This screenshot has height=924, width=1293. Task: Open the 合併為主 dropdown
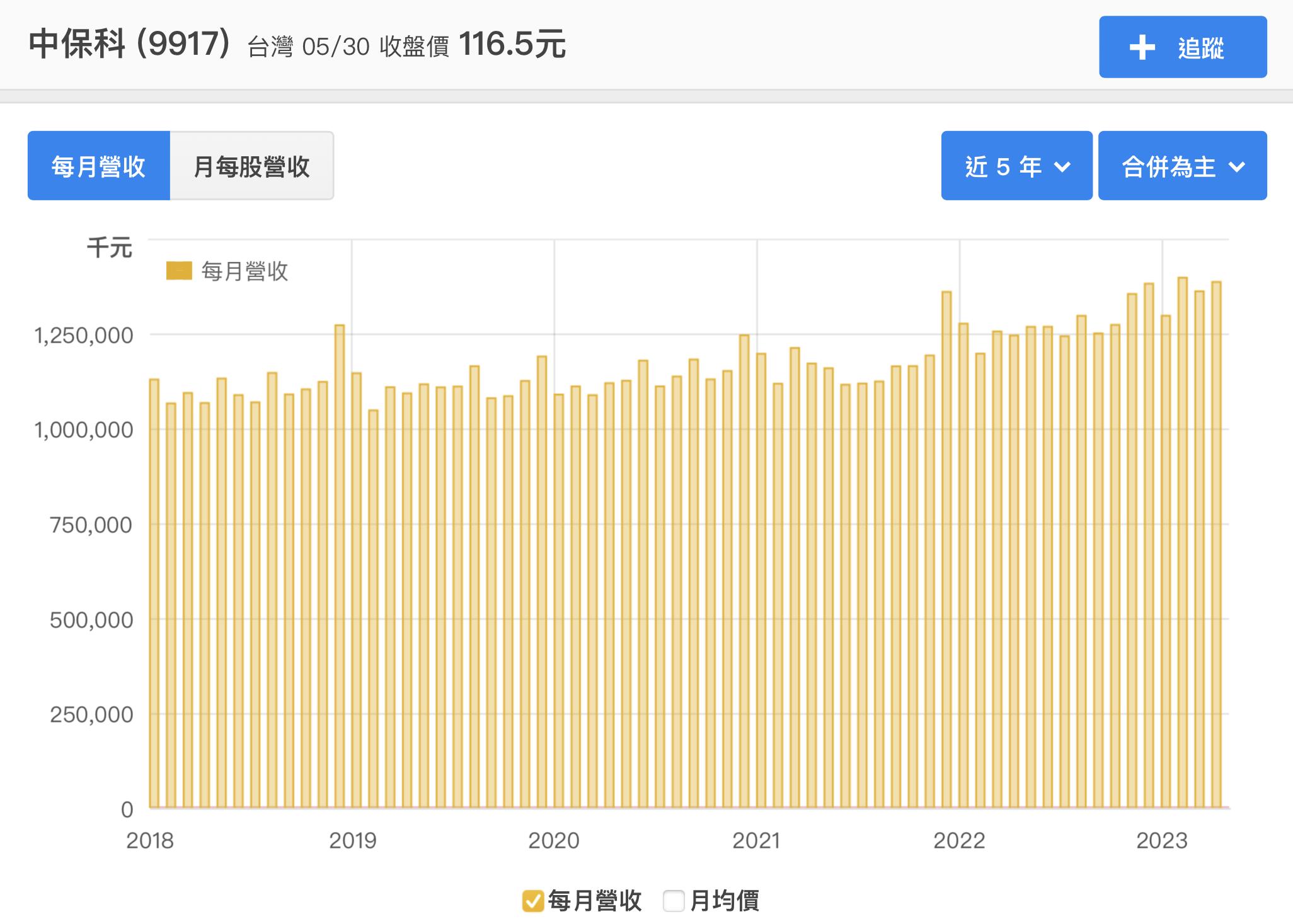pyautogui.click(x=1182, y=166)
